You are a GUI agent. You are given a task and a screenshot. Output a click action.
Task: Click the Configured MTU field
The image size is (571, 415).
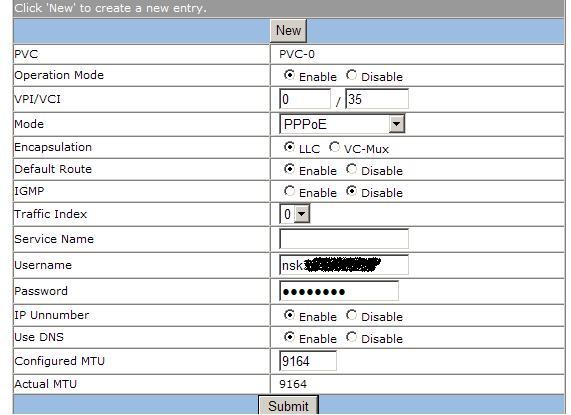[x=308, y=361]
